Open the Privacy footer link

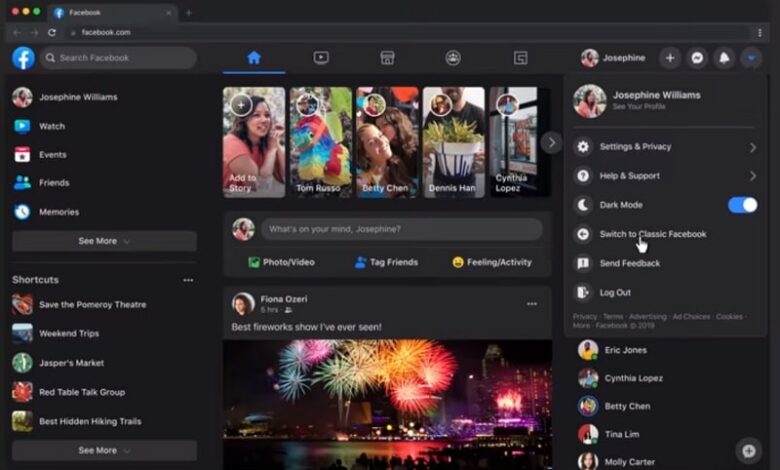pyautogui.click(x=585, y=317)
